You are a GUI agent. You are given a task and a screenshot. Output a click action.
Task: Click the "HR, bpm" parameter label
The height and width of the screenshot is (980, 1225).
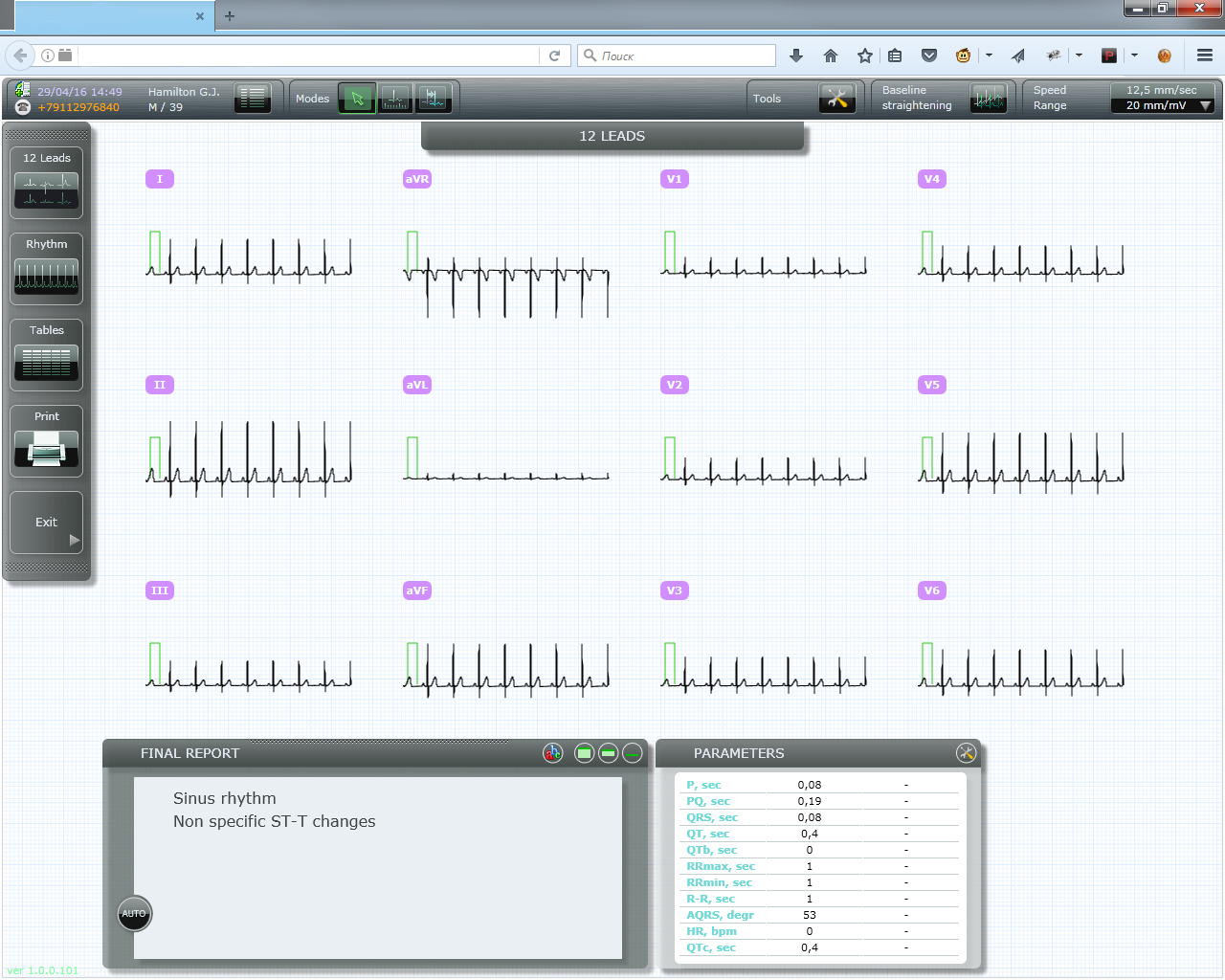coord(711,931)
